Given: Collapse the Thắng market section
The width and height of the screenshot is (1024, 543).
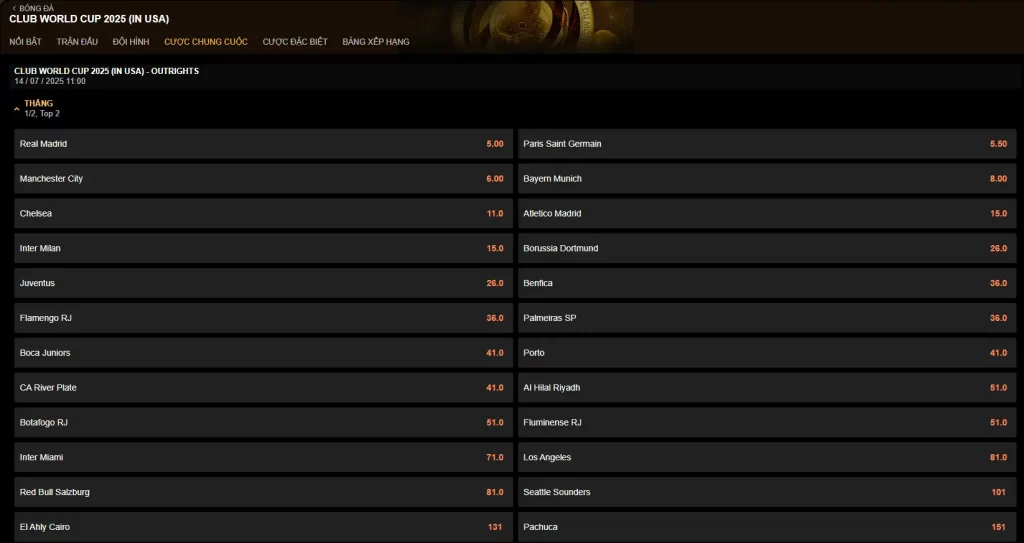Looking at the screenshot, I should pyautogui.click(x=17, y=109).
